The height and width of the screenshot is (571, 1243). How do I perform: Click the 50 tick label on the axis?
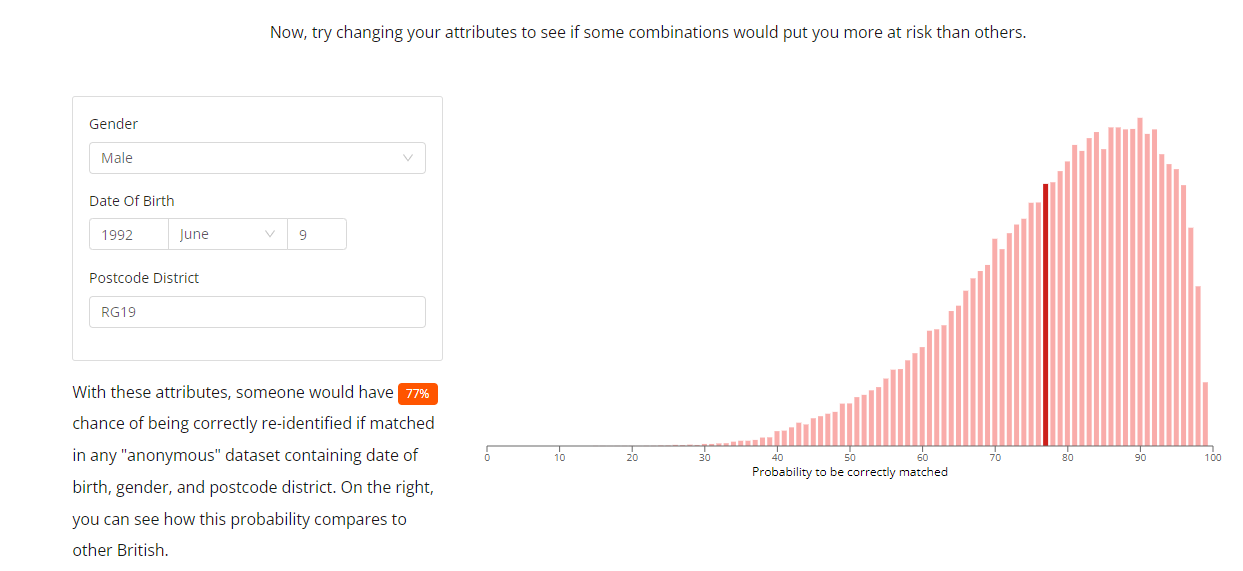850,458
